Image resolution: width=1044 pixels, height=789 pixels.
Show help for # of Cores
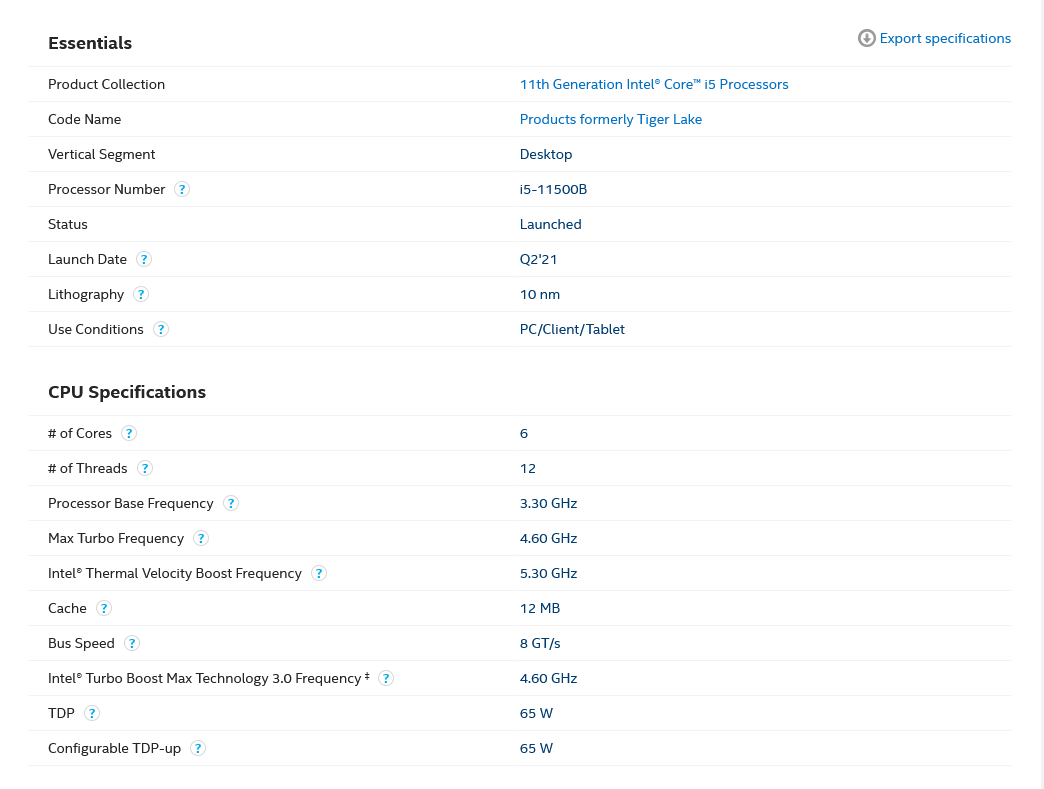click(x=129, y=433)
